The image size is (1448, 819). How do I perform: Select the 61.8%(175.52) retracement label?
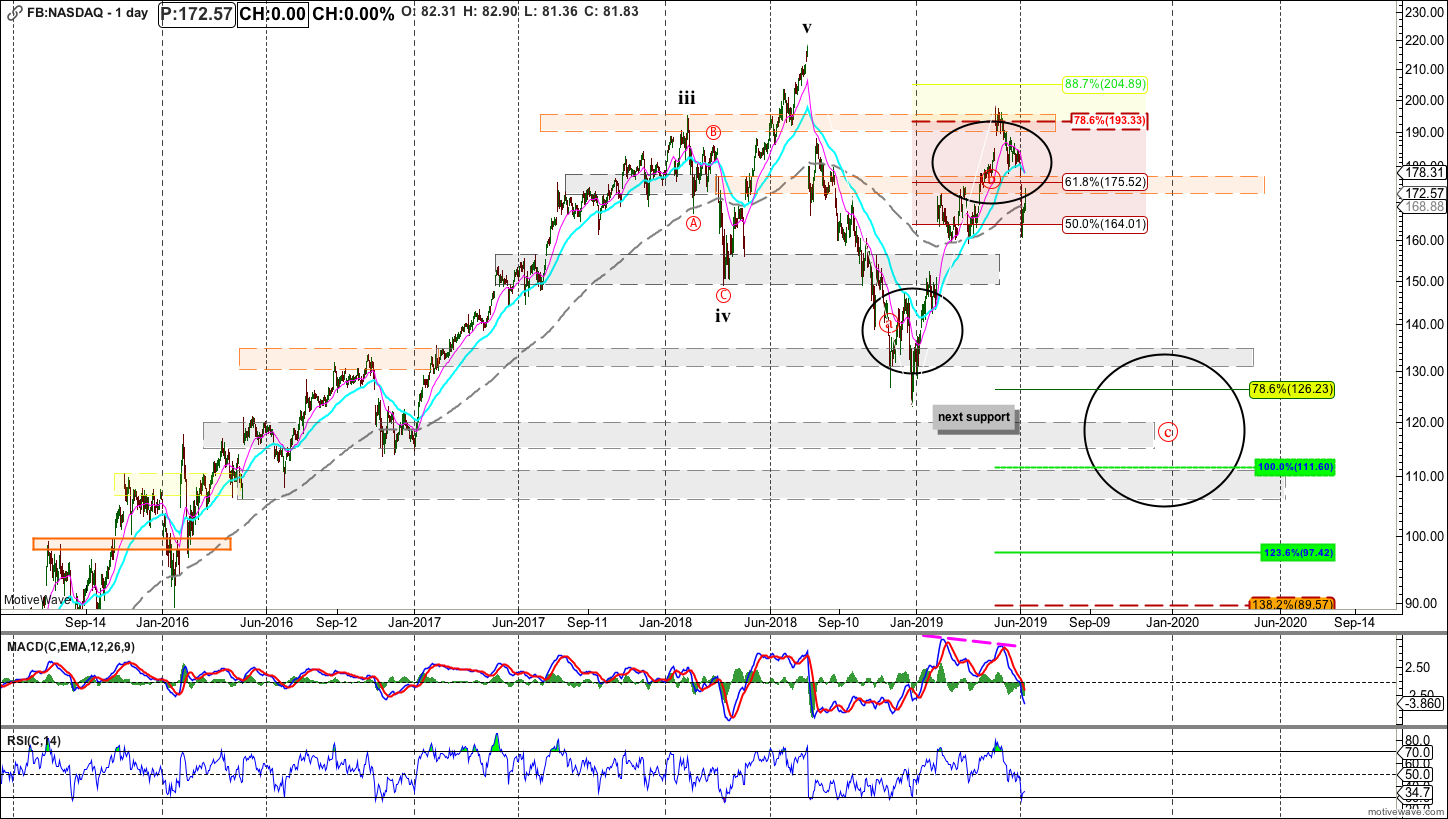(1105, 183)
